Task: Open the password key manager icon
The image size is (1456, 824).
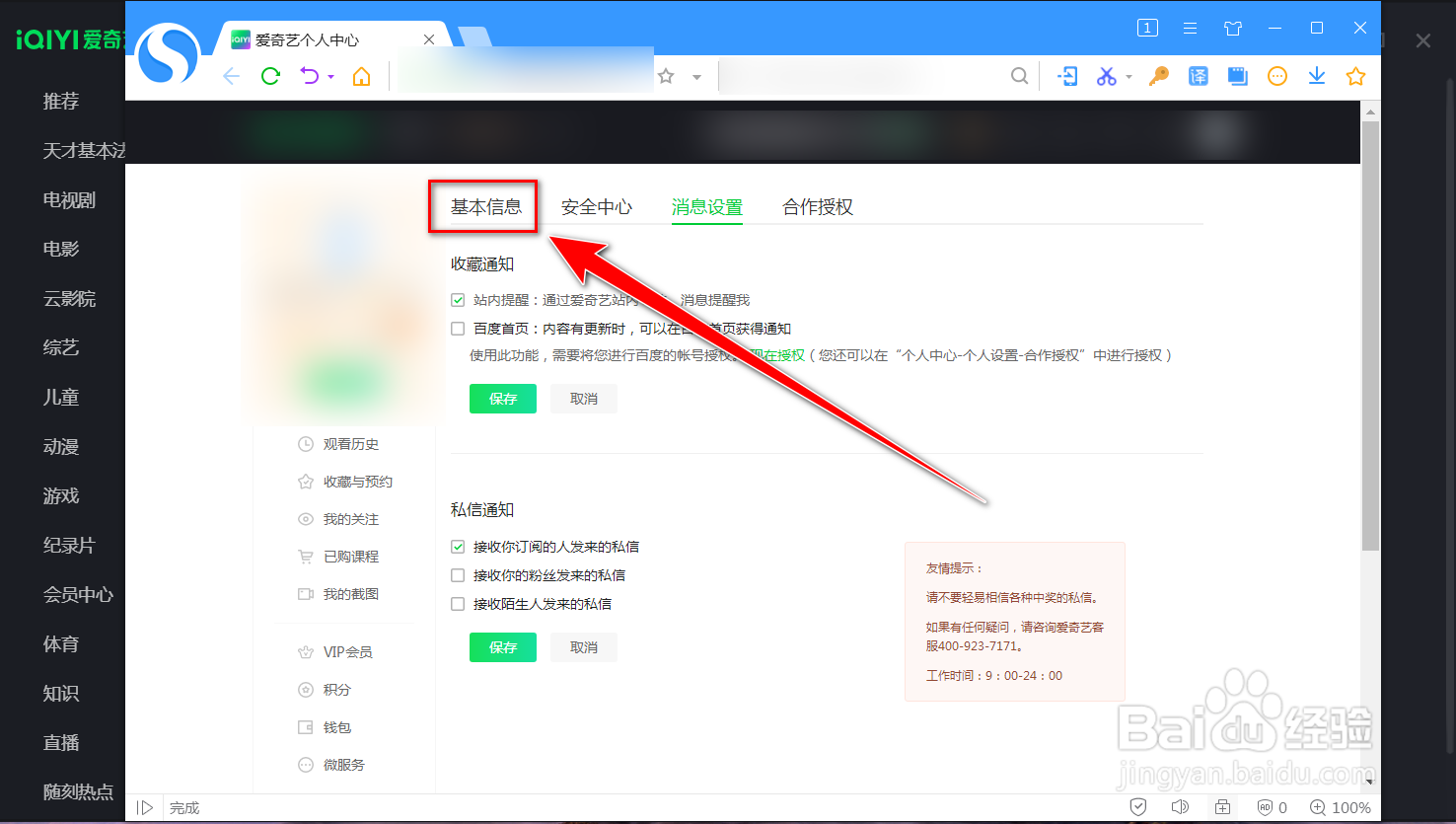Action: coord(1159,76)
